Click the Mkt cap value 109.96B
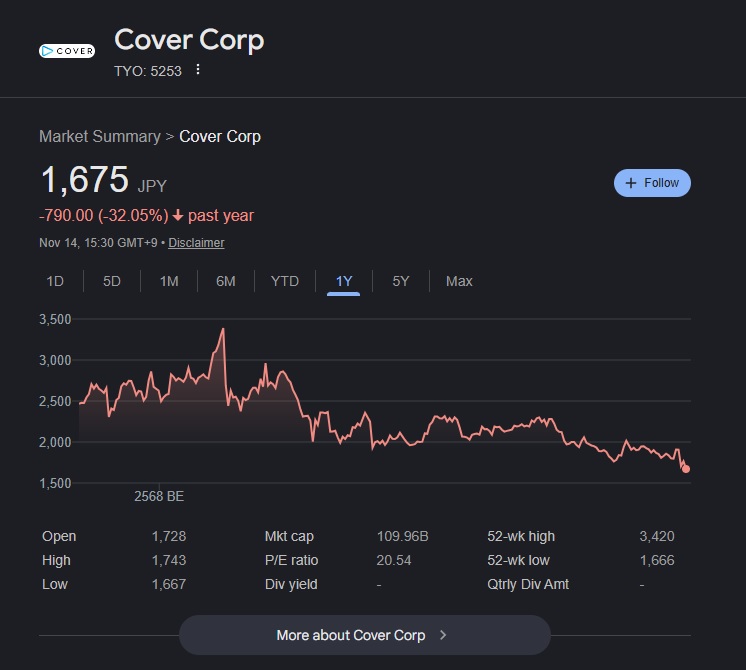746x670 pixels. point(402,536)
